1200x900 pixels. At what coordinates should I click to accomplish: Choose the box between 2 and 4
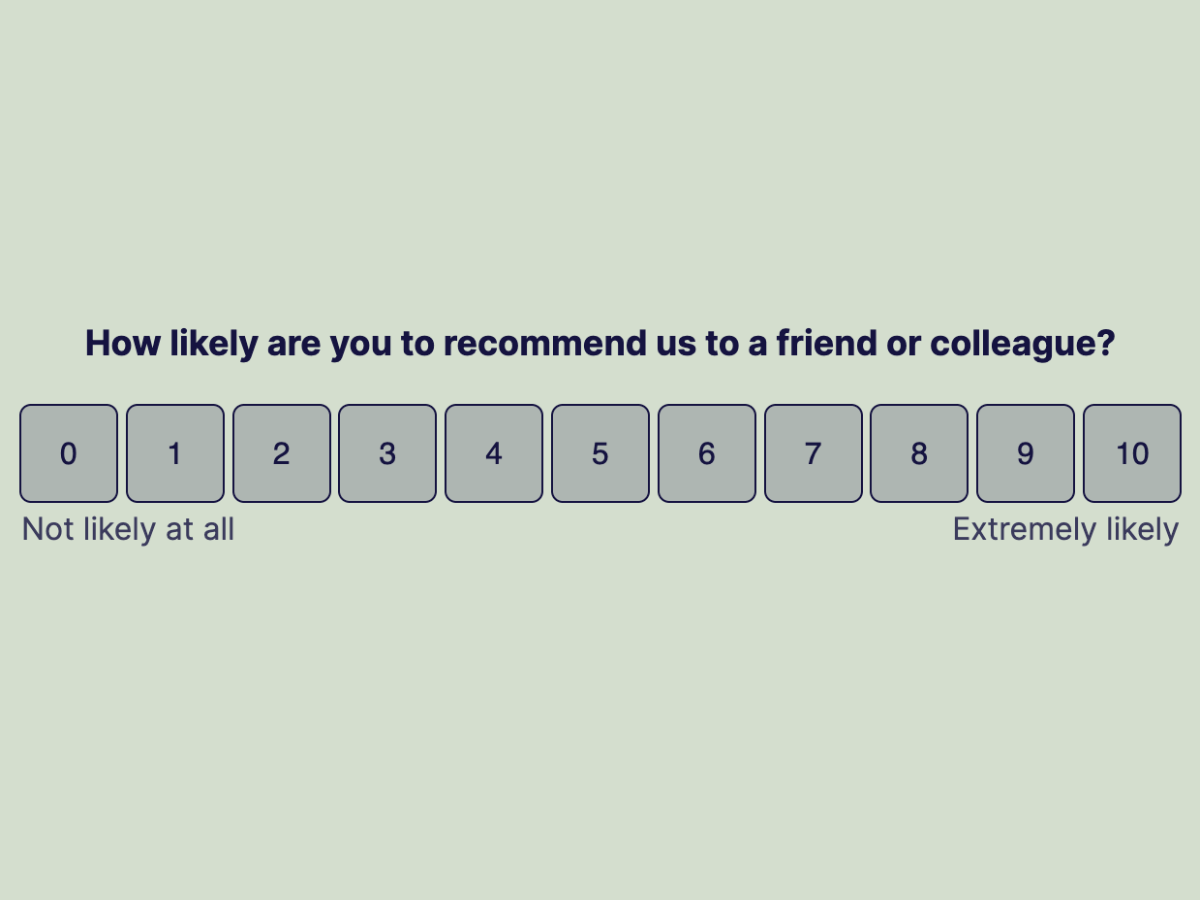387,453
